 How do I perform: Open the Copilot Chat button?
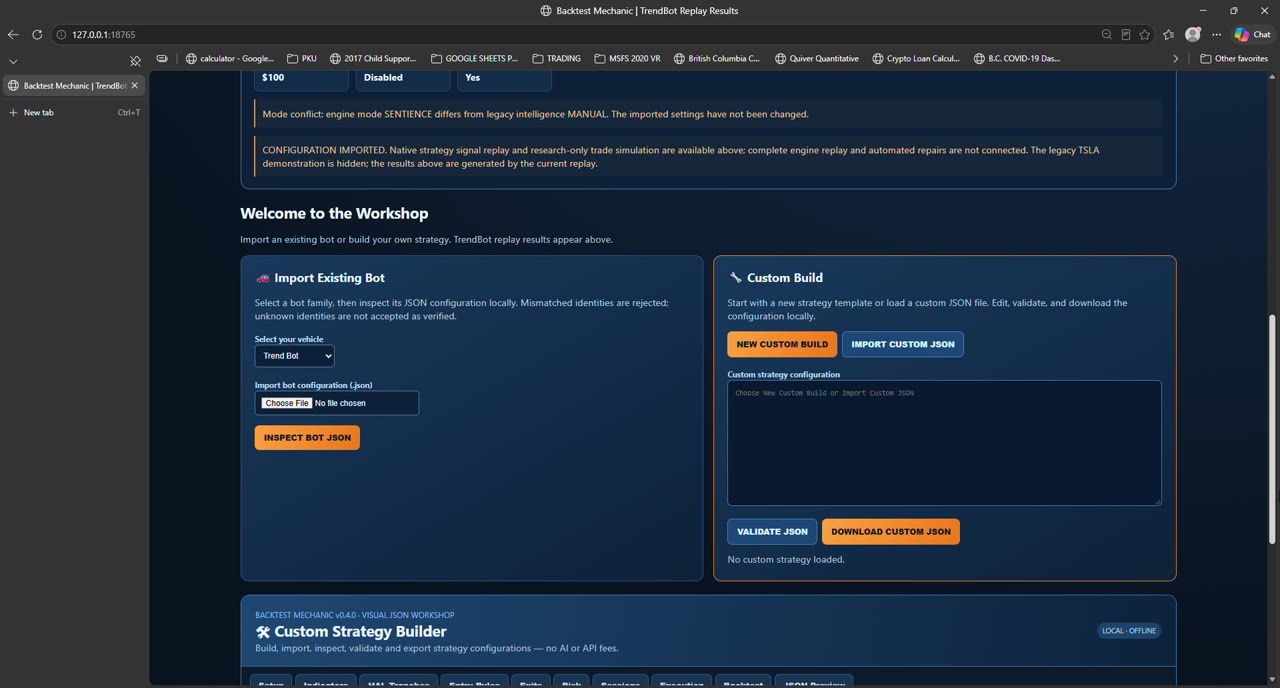(1253, 34)
